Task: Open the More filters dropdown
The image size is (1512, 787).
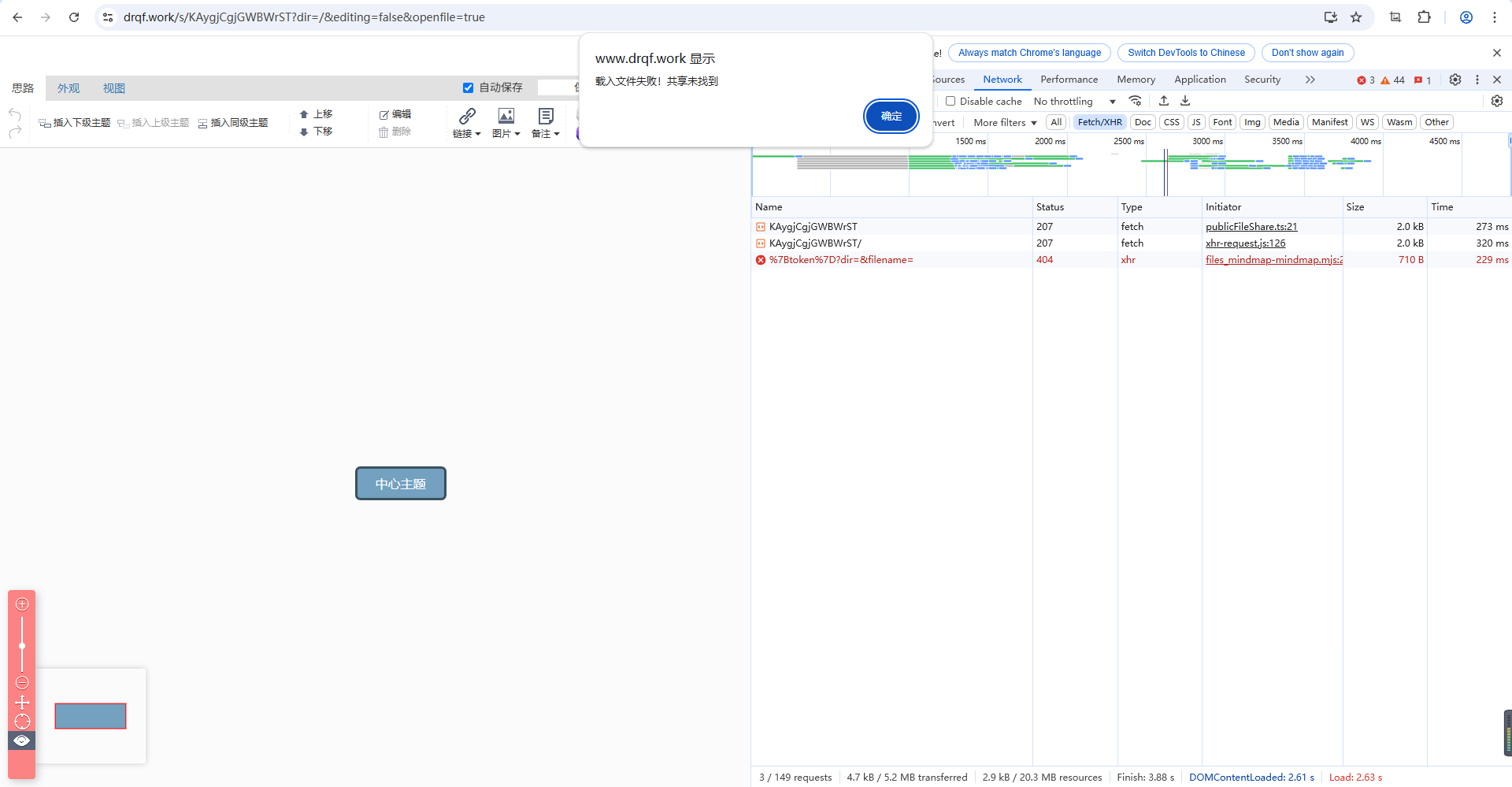Action: (x=1005, y=123)
